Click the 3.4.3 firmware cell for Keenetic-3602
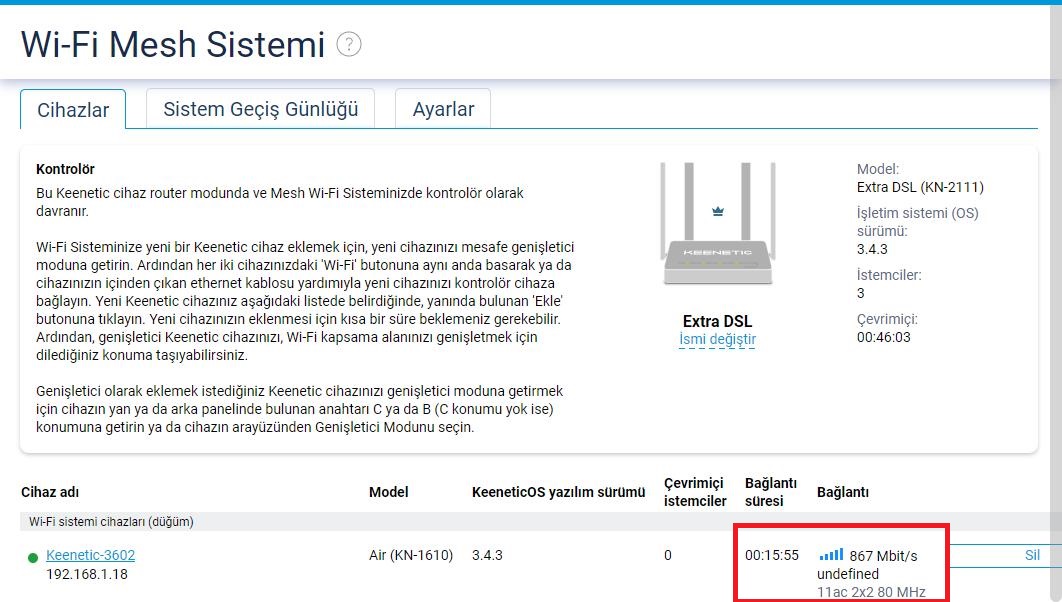 [x=488, y=555]
